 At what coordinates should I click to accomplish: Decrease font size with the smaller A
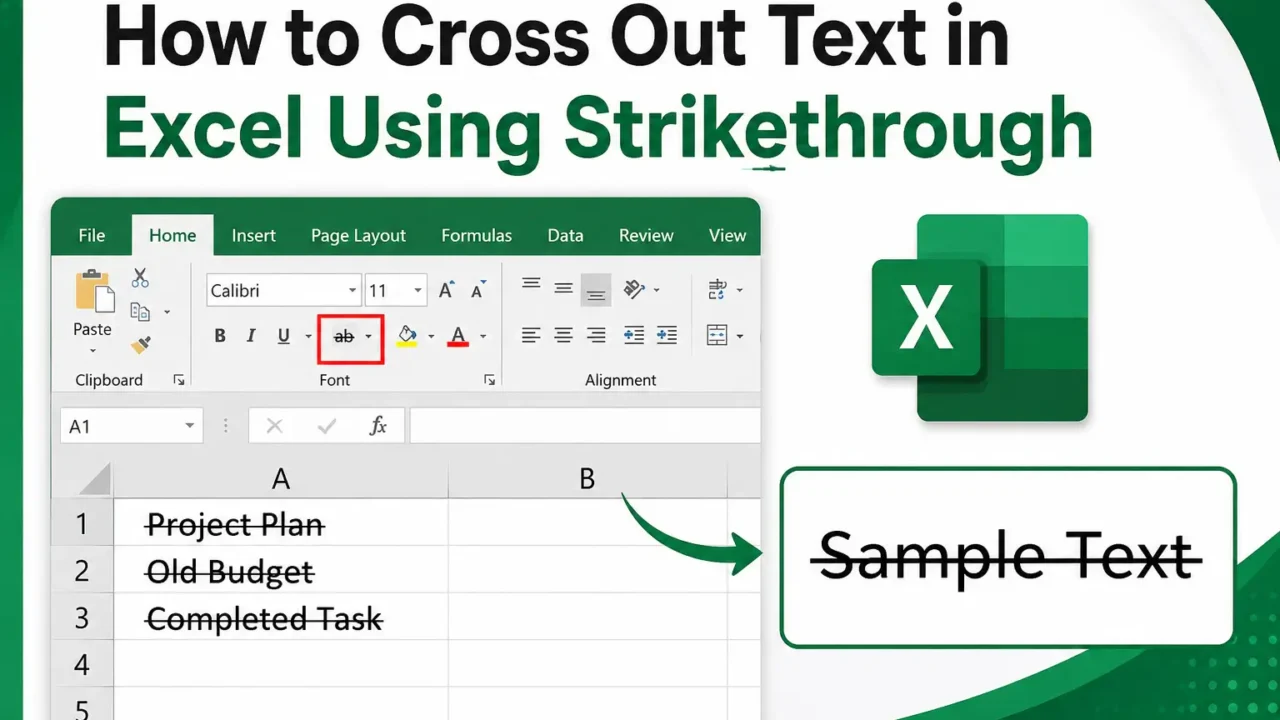coord(478,291)
